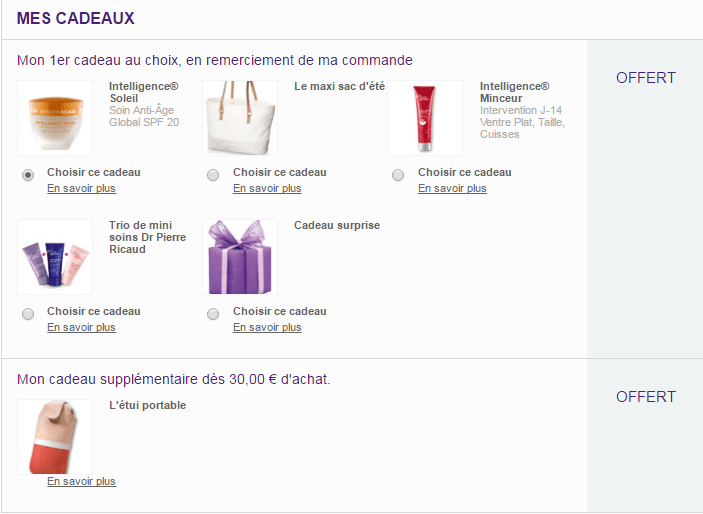Open 'En savoir plus' for Intelligence Soleil
Screen dimensions: 703x514
coord(81,188)
